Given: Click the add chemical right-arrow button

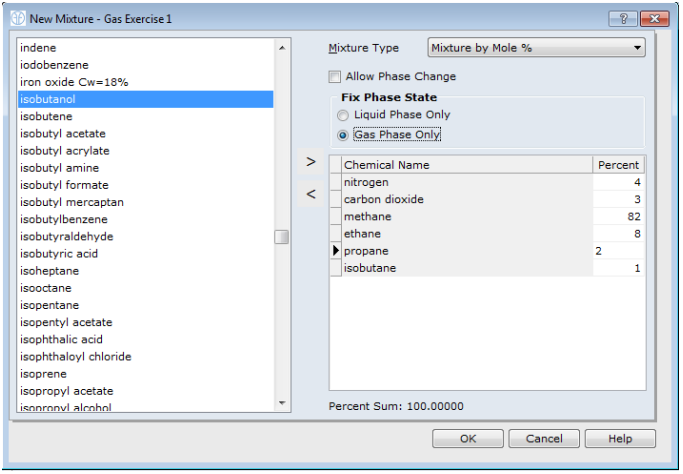Looking at the screenshot, I should pos(310,161).
